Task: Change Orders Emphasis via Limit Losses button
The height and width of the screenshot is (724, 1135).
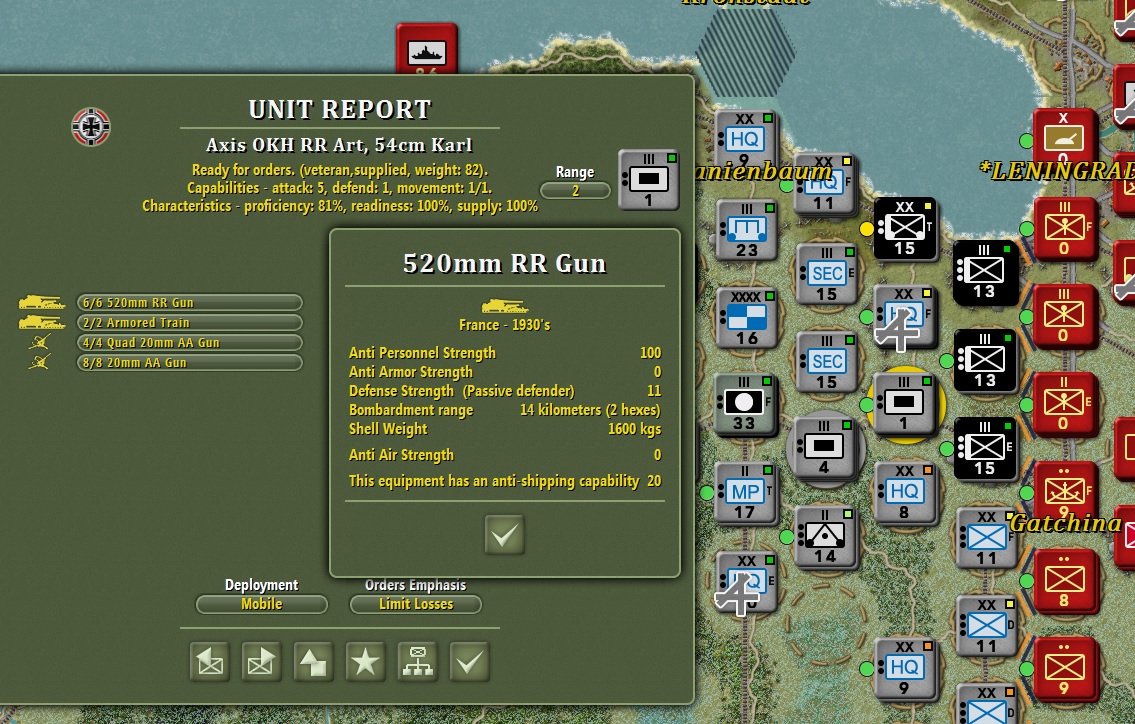Action: coord(415,605)
